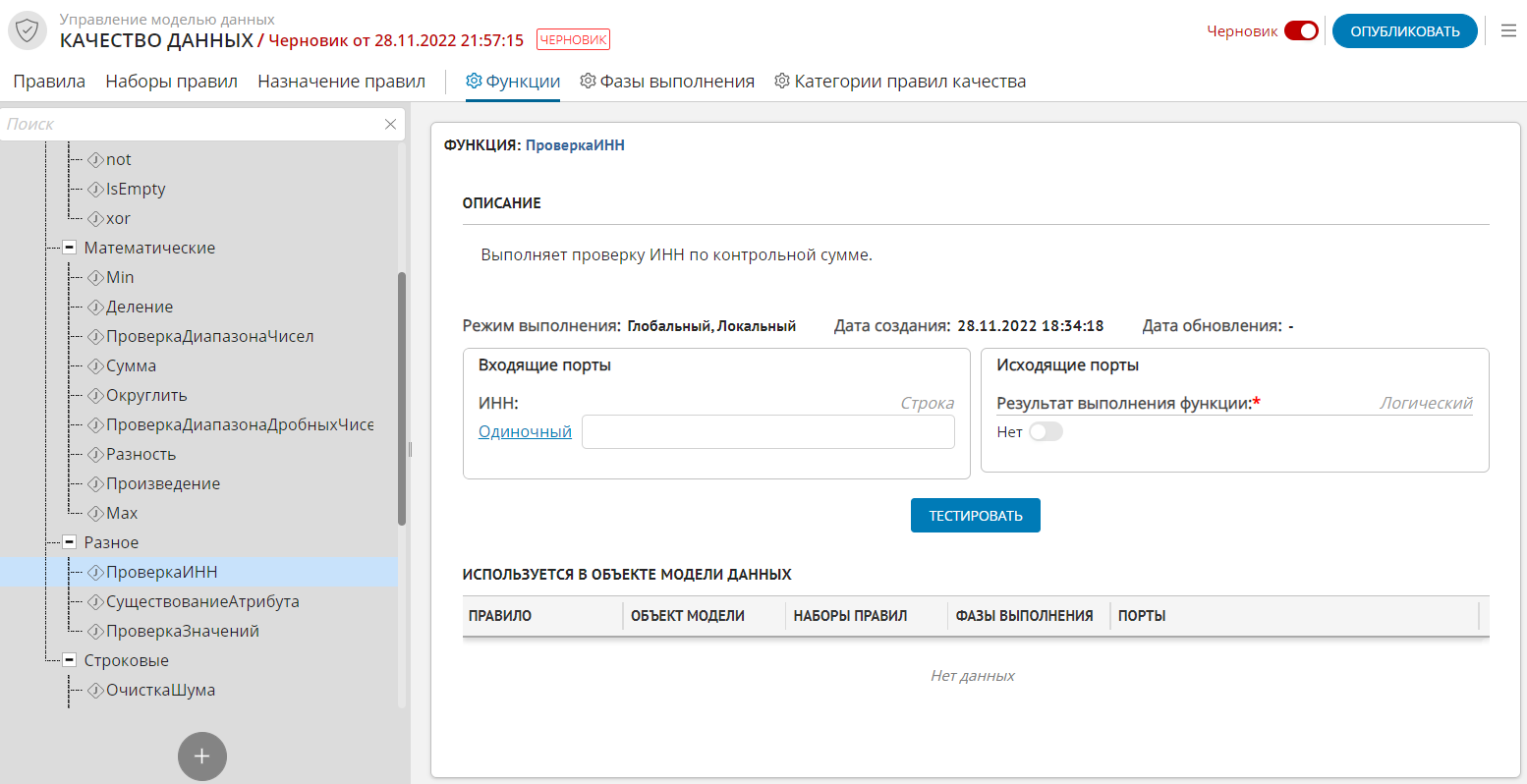Click function icon next to 'ПроверкаИНН'
The height and width of the screenshot is (784, 1527).
pos(95,572)
